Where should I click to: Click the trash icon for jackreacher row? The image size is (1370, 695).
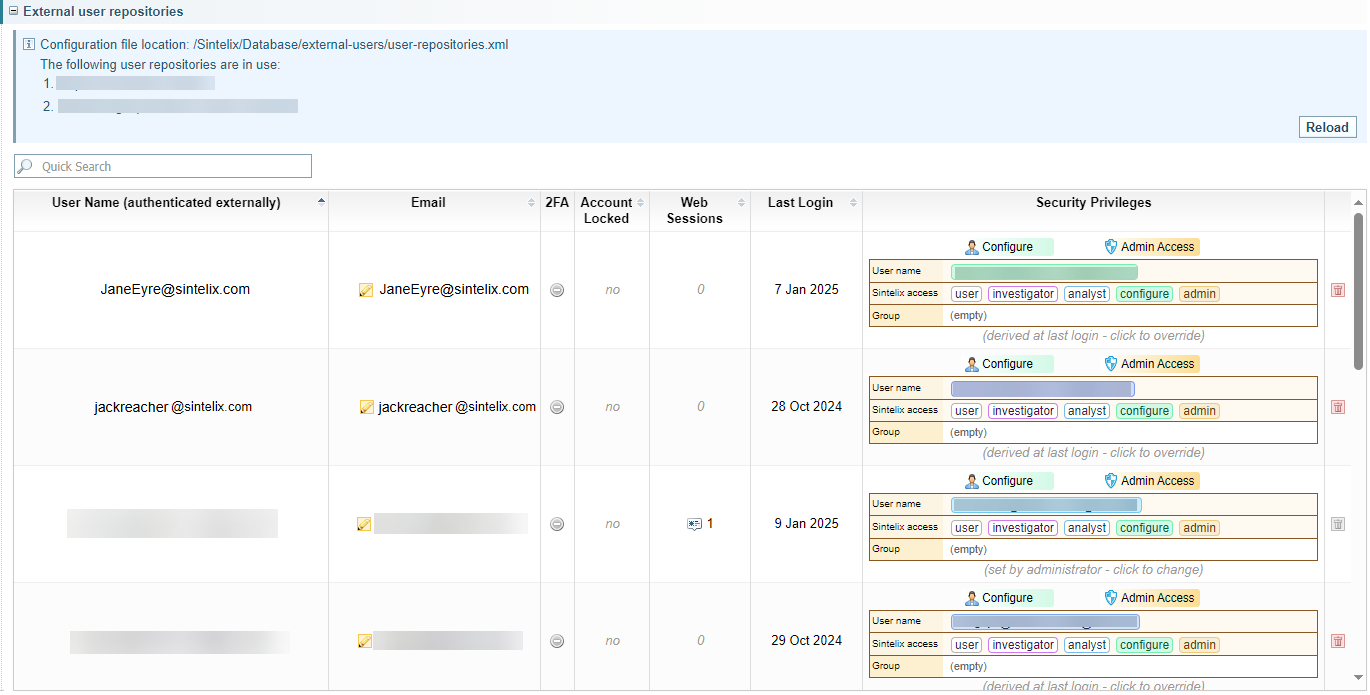(1337, 407)
